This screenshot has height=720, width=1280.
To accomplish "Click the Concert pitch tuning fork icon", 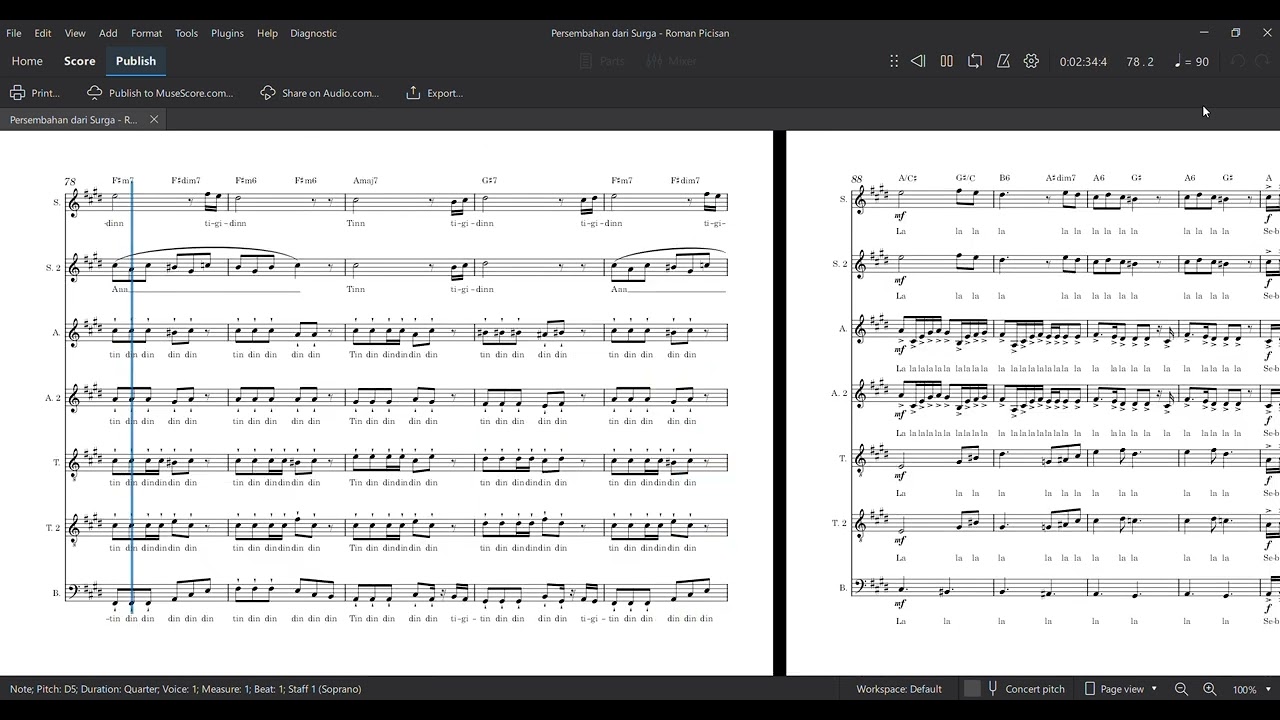I will coord(993,689).
